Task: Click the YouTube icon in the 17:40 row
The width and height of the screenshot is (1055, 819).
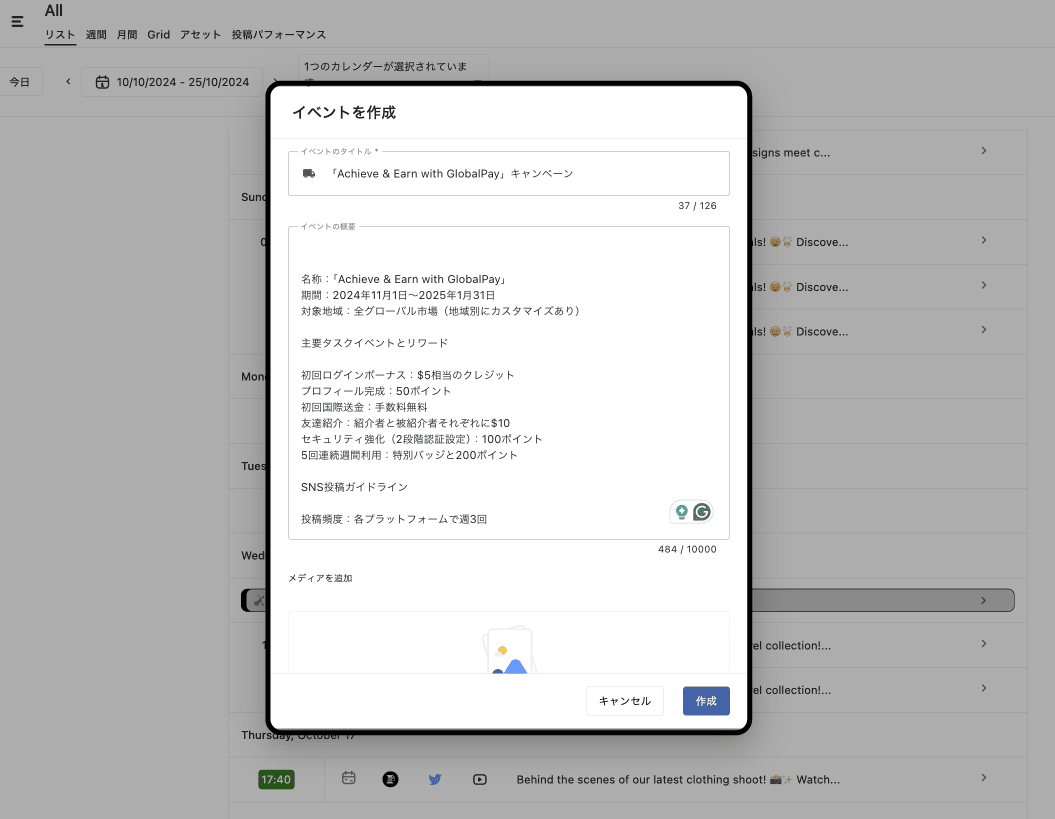Action: 480,779
